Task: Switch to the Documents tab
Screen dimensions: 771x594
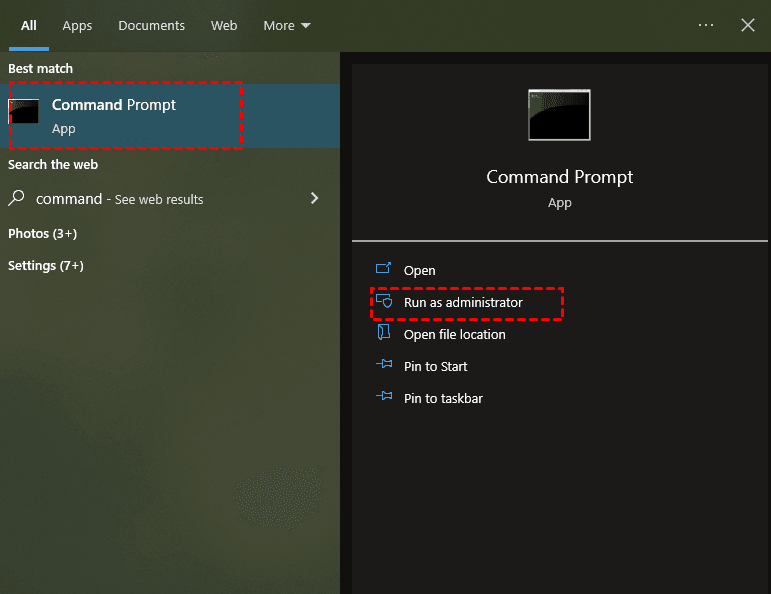Action: tap(151, 25)
